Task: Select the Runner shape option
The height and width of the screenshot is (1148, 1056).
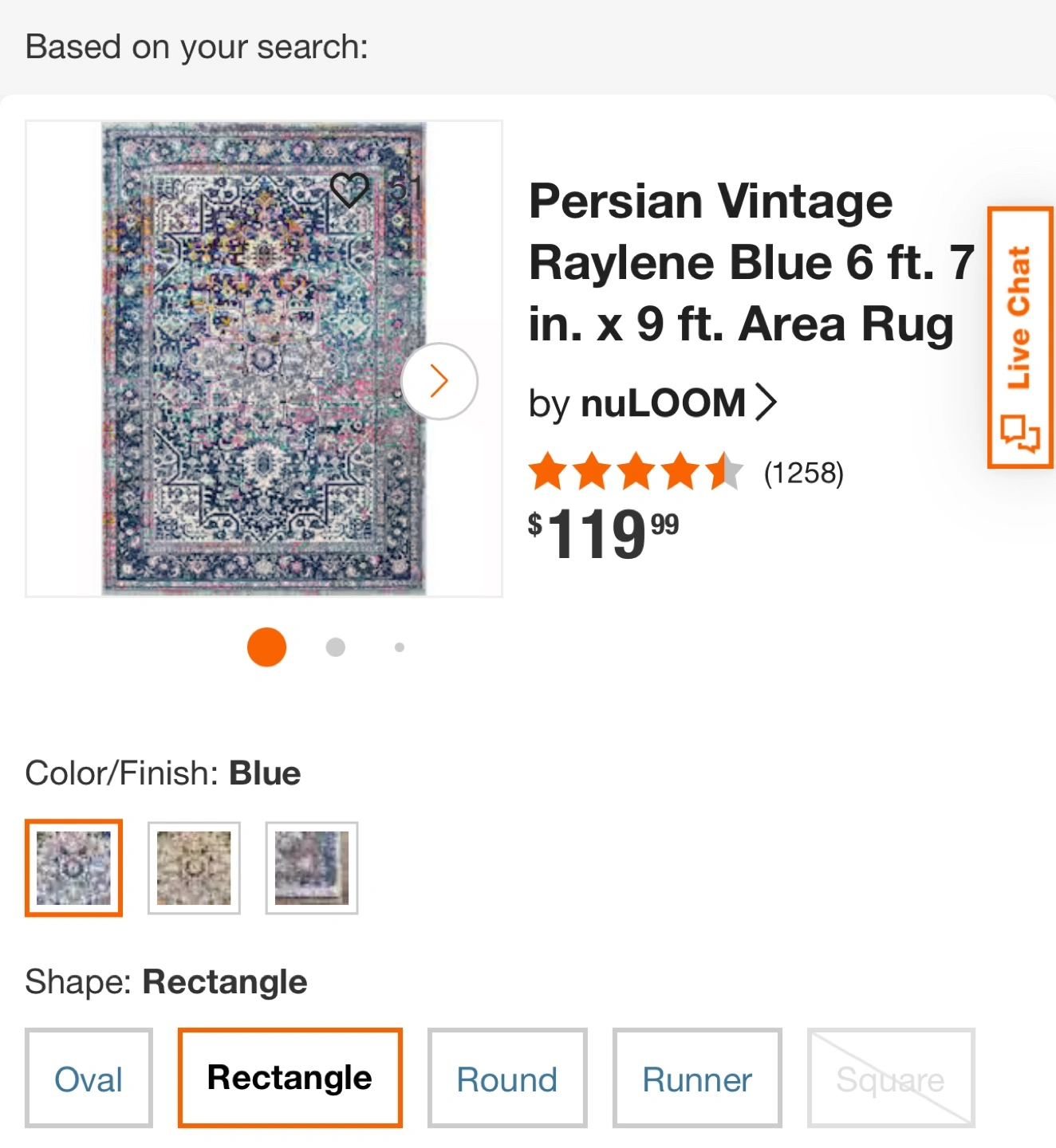Action: pyautogui.click(x=697, y=1079)
